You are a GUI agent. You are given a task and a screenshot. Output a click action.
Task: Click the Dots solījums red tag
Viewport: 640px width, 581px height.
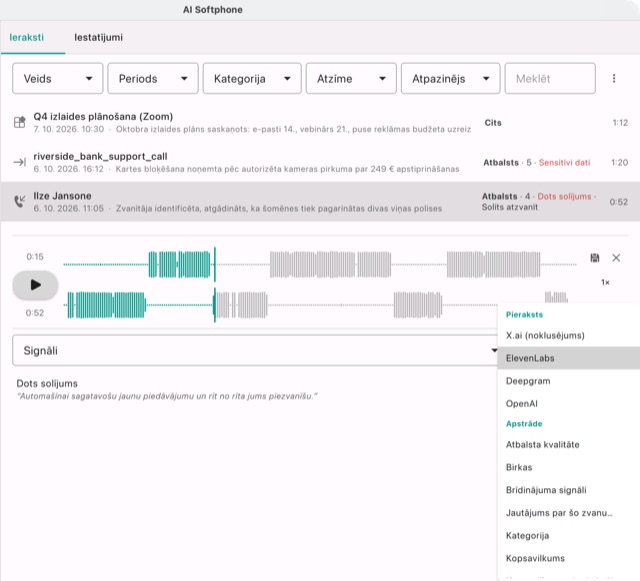point(564,196)
